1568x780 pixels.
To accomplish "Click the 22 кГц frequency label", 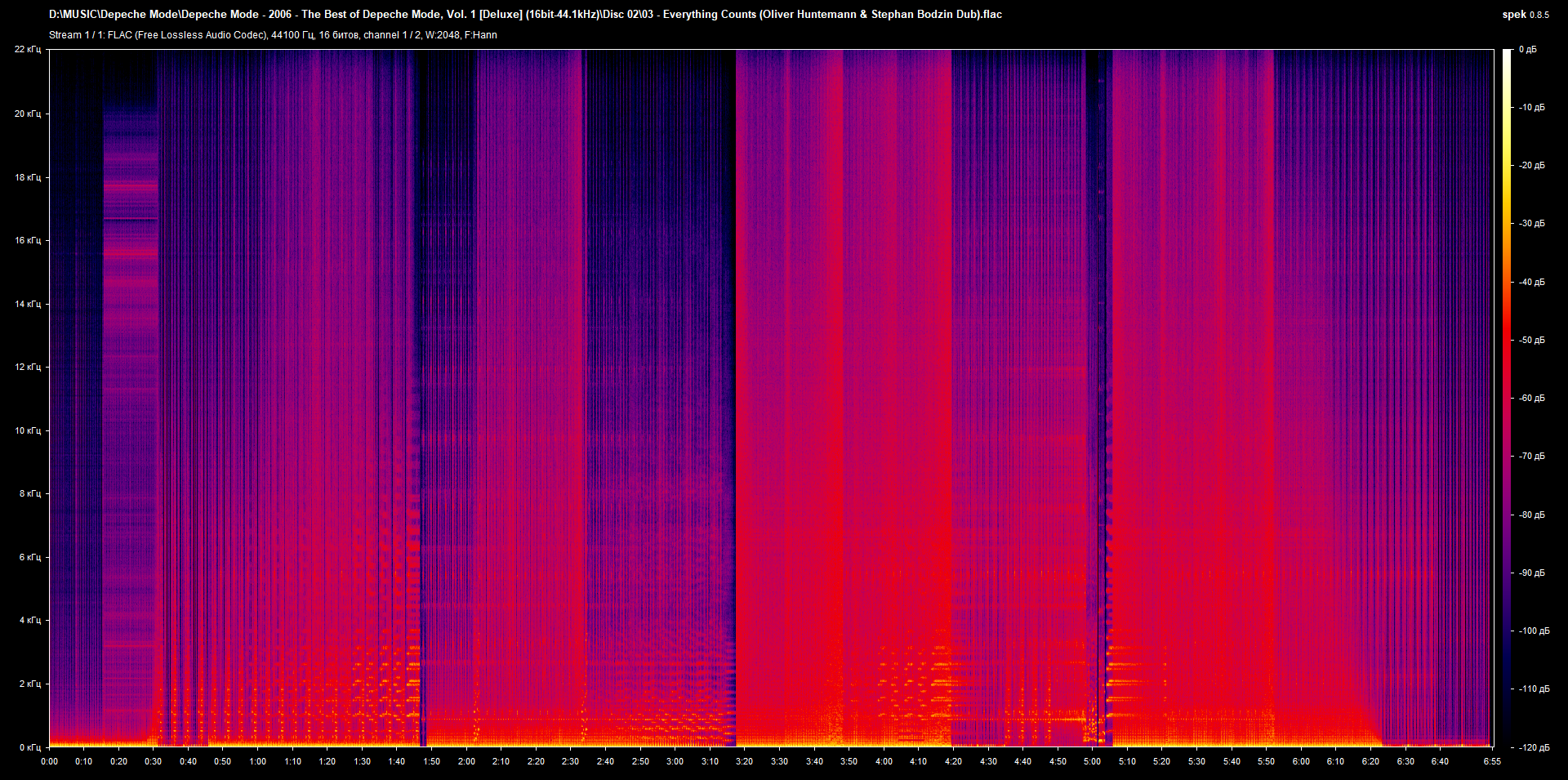I will click(x=28, y=50).
